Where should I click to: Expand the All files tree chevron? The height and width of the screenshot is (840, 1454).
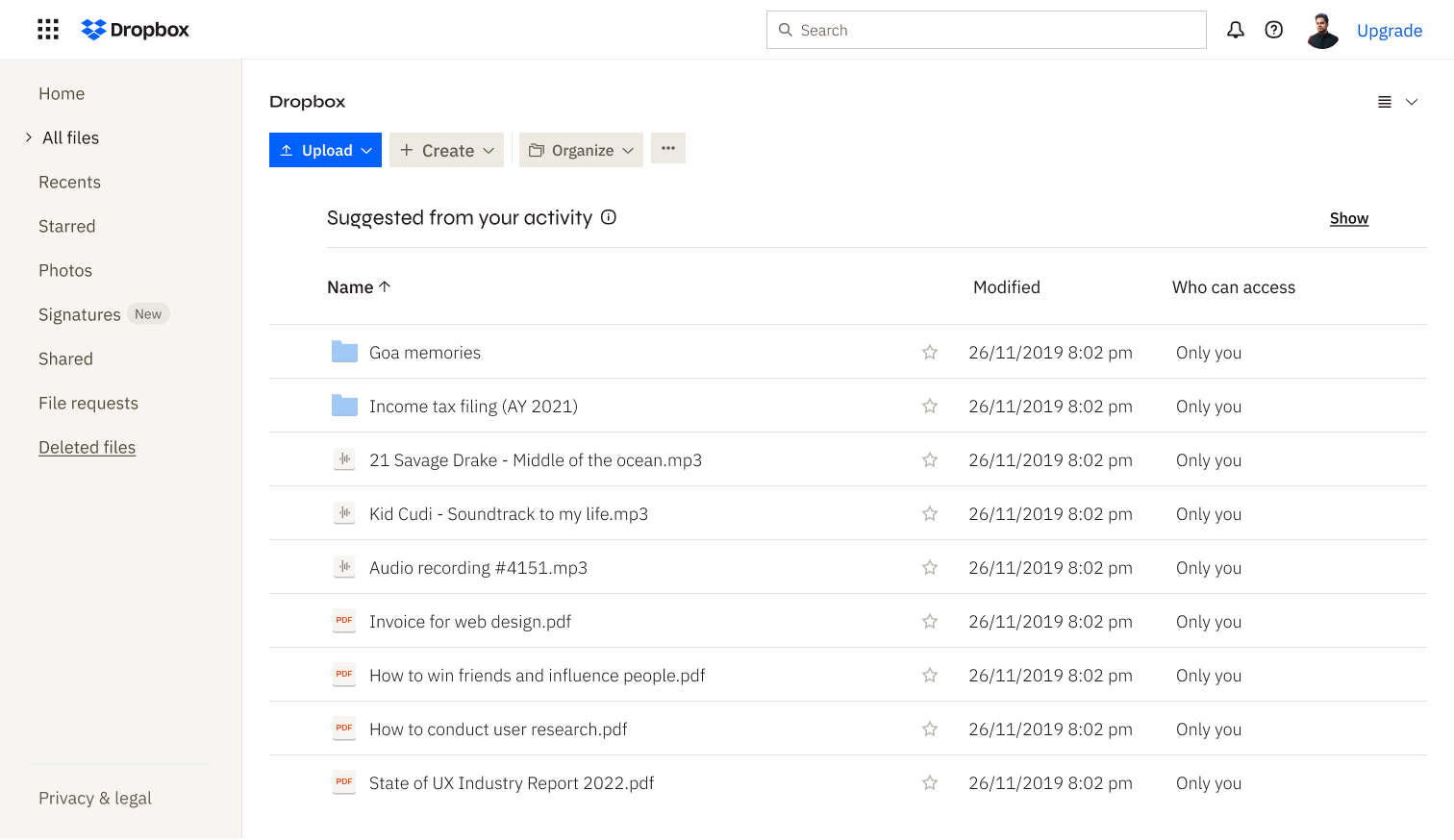tap(29, 137)
